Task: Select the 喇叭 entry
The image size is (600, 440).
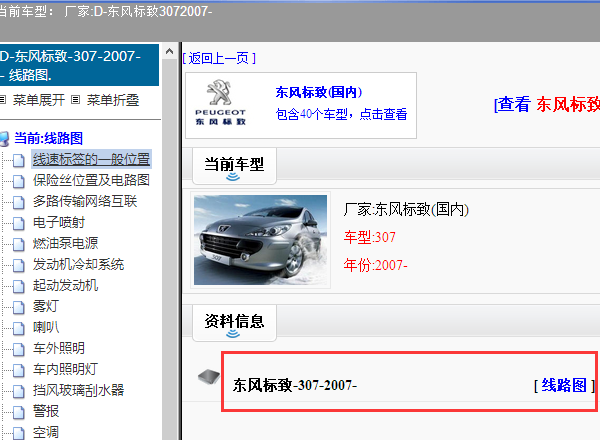Action: [x=46, y=328]
